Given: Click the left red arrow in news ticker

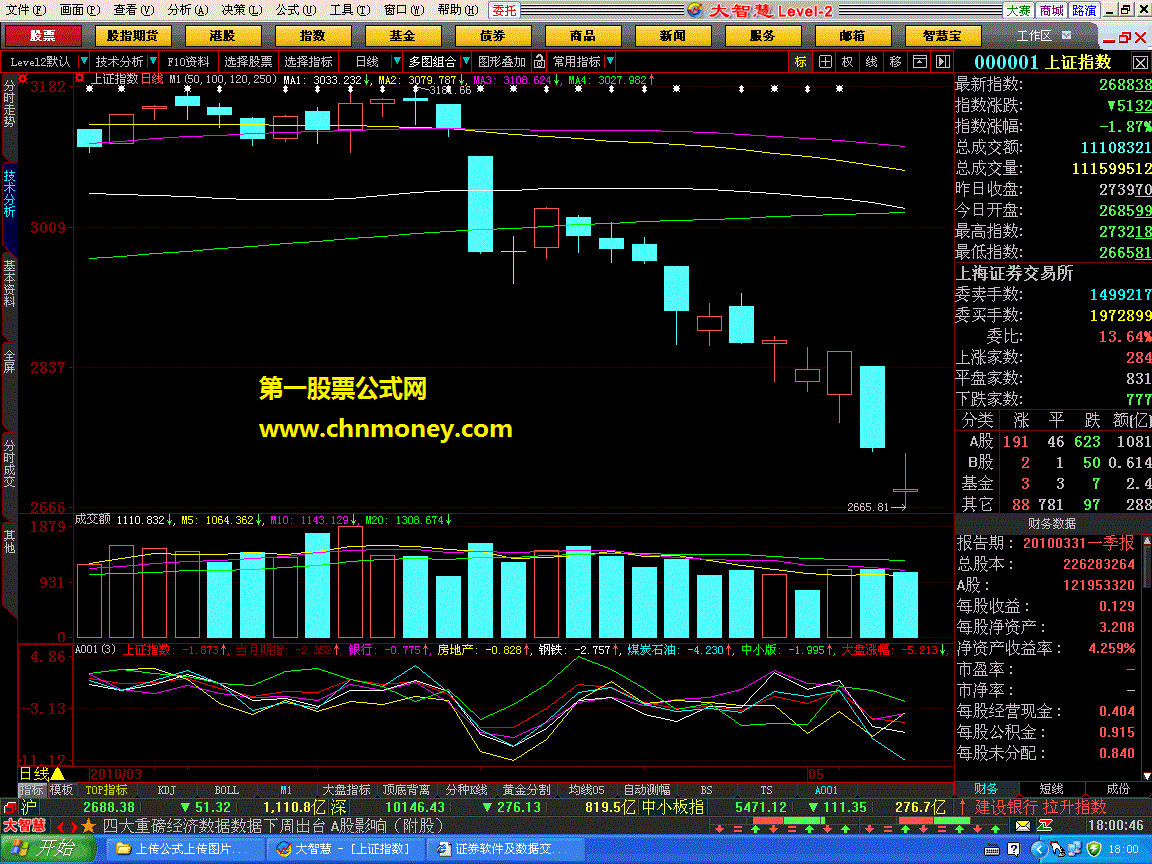Looking at the screenshot, I should coord(60,827).
